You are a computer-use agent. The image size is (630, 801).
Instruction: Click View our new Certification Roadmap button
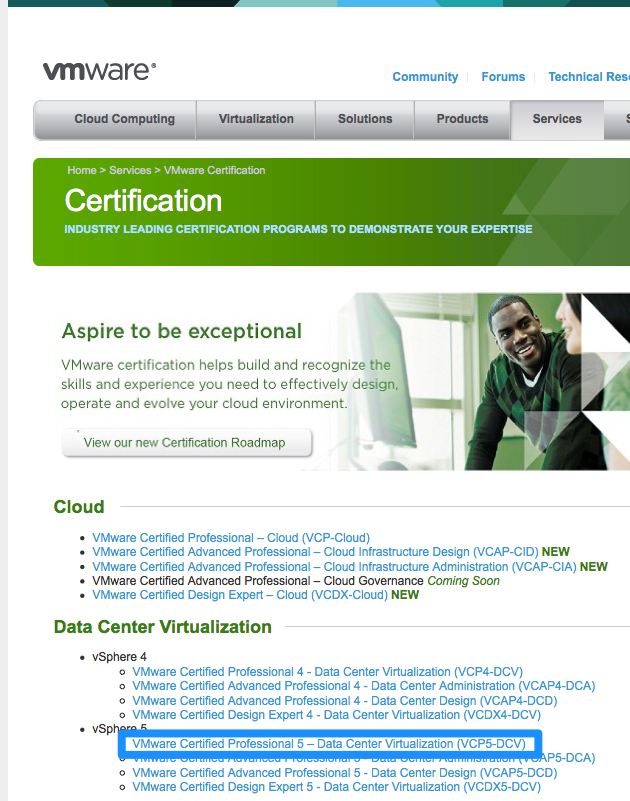click(186, 442)
